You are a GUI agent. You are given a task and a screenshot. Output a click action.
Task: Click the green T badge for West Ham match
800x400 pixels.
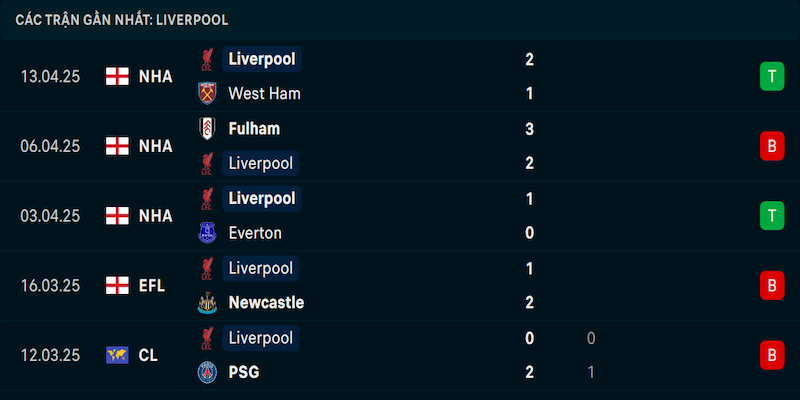772,77
